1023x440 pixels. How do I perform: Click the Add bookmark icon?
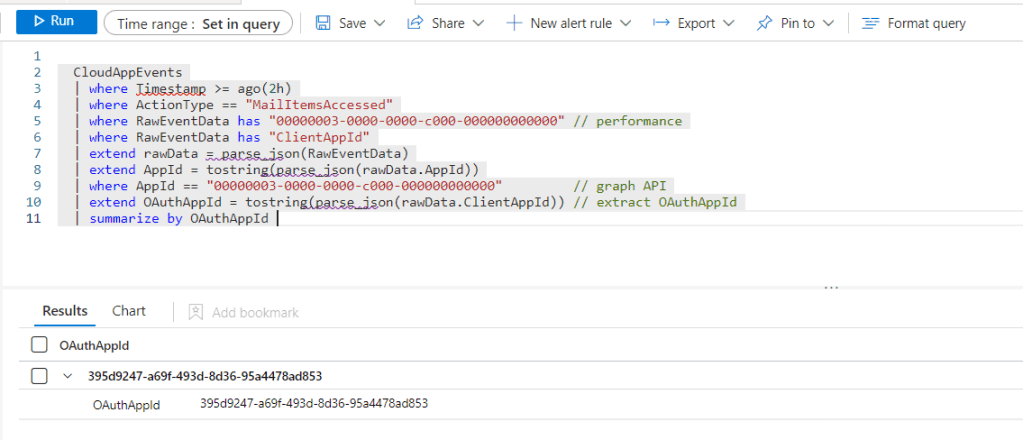click(x=196, y=312)
